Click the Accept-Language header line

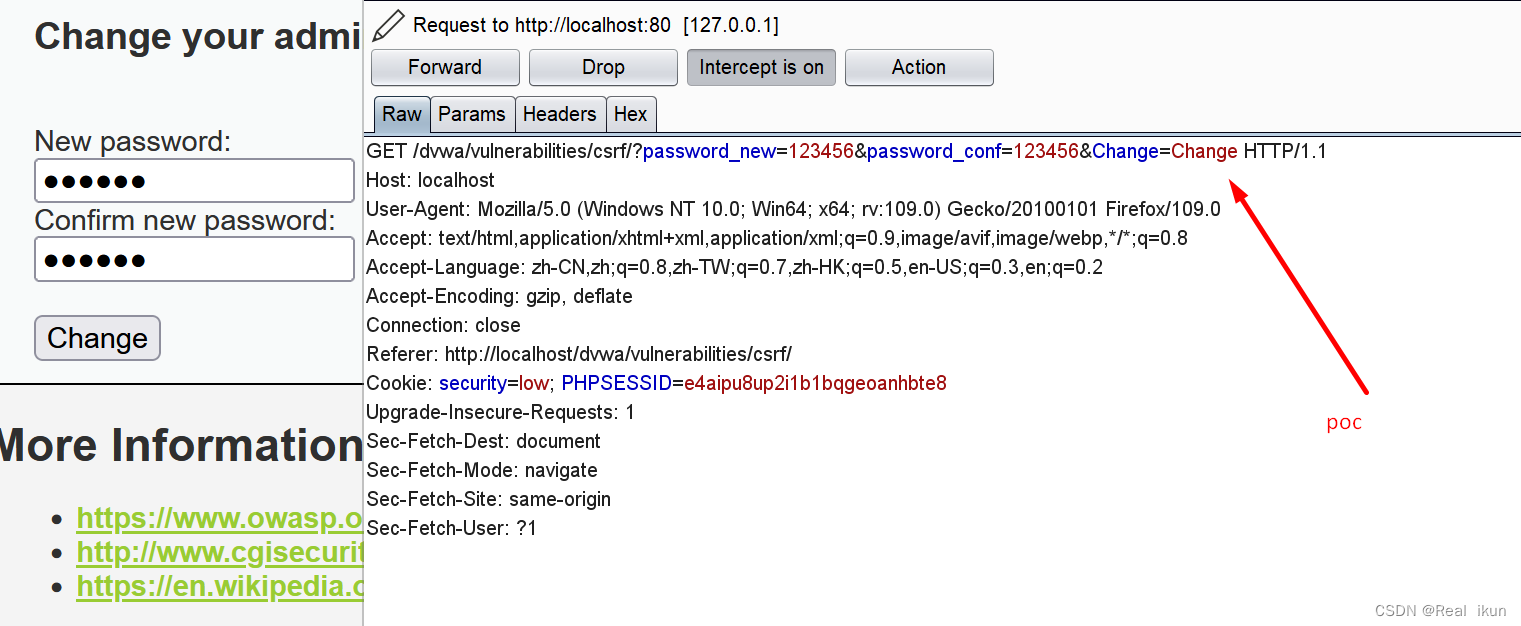(x=734, y=268)
